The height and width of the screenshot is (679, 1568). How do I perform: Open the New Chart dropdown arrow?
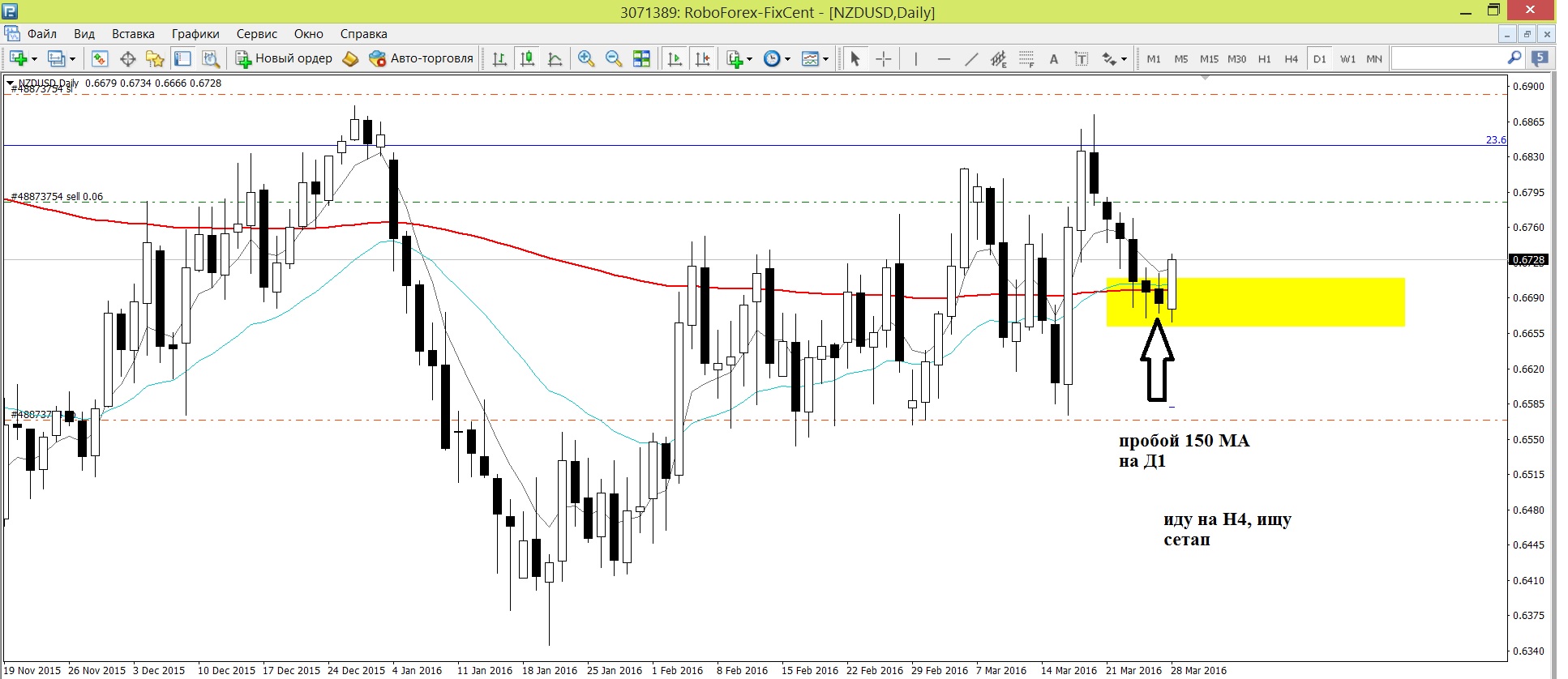pos(34,58)
